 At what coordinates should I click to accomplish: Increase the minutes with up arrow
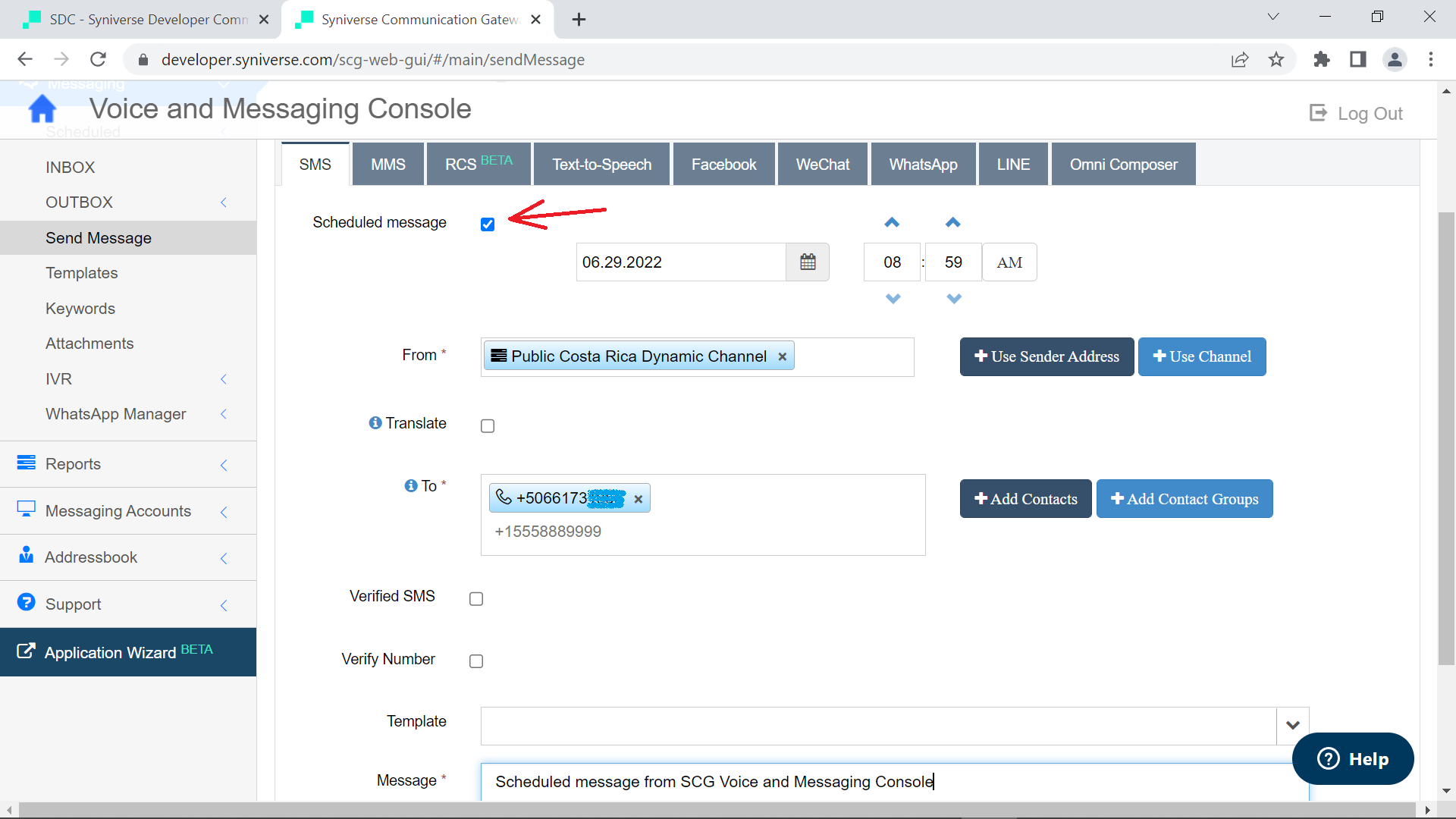click(x=953, y=222)
